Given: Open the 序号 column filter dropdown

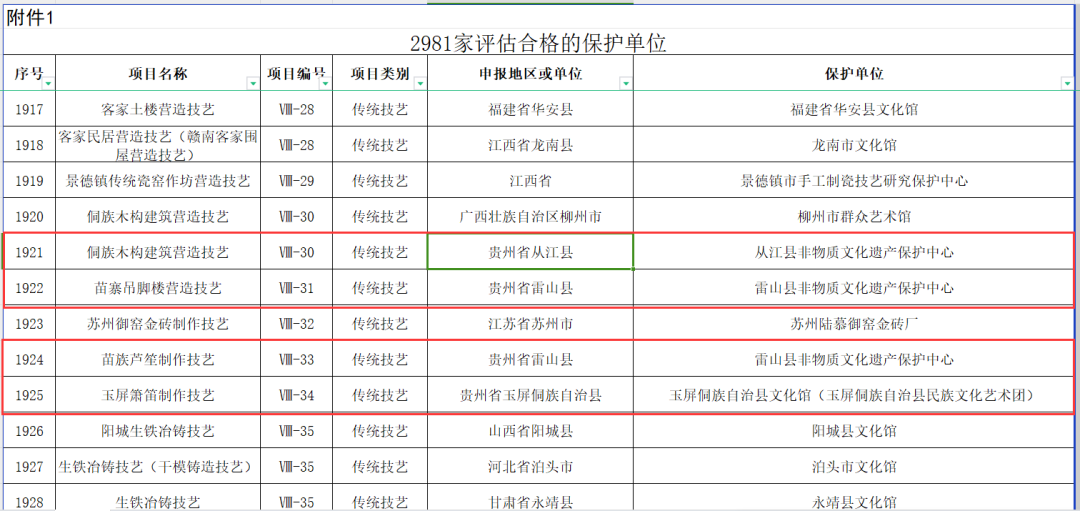Looking at the screenshot, I should pyautogui.click(x=48, y=84).
